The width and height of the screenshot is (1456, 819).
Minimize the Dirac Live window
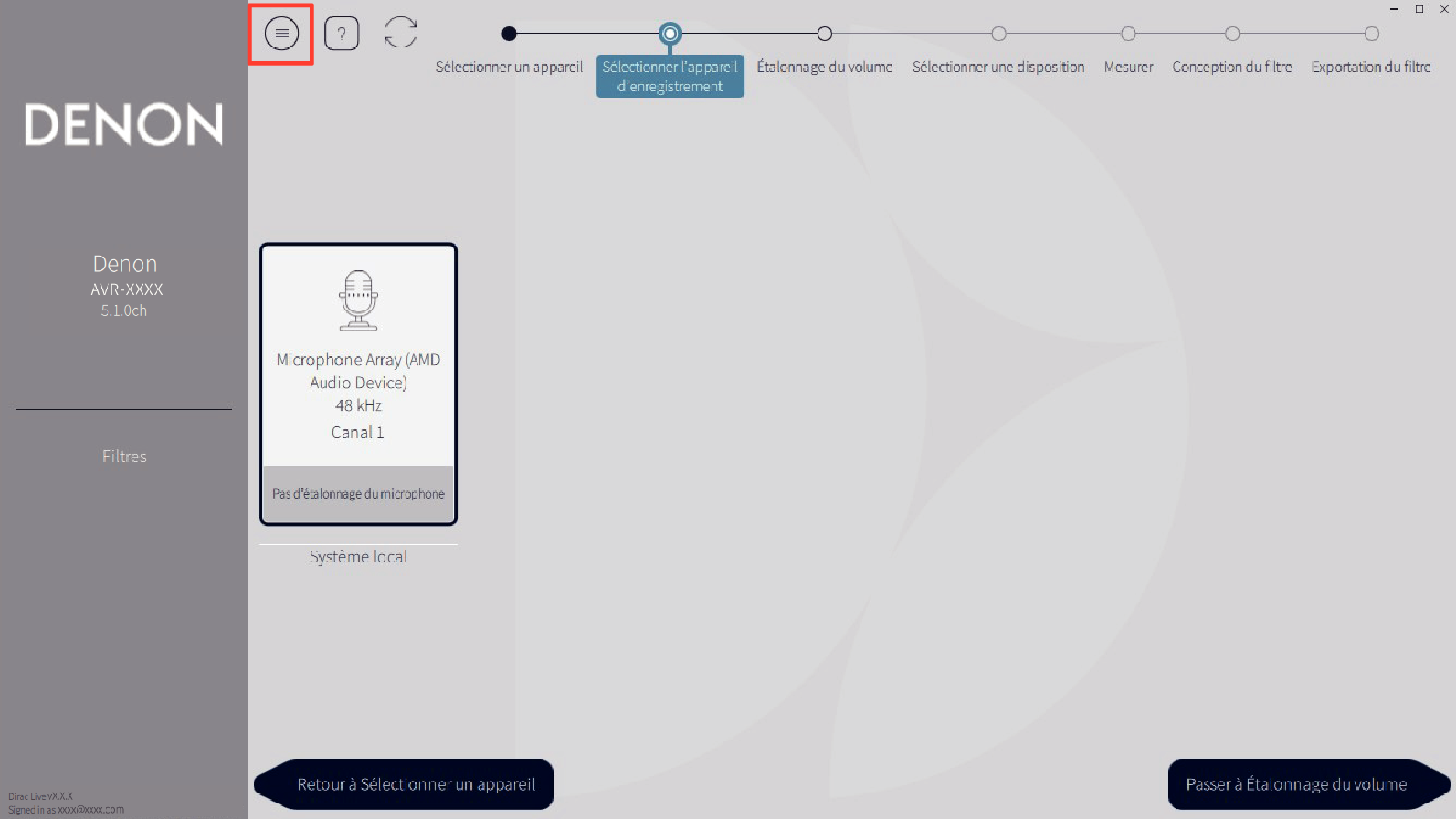[x=1394, y=9]
